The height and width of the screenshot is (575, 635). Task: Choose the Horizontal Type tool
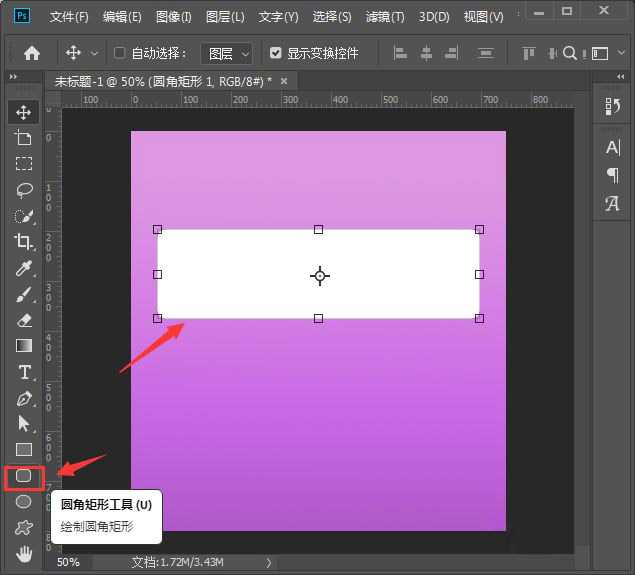click(24, 372)
